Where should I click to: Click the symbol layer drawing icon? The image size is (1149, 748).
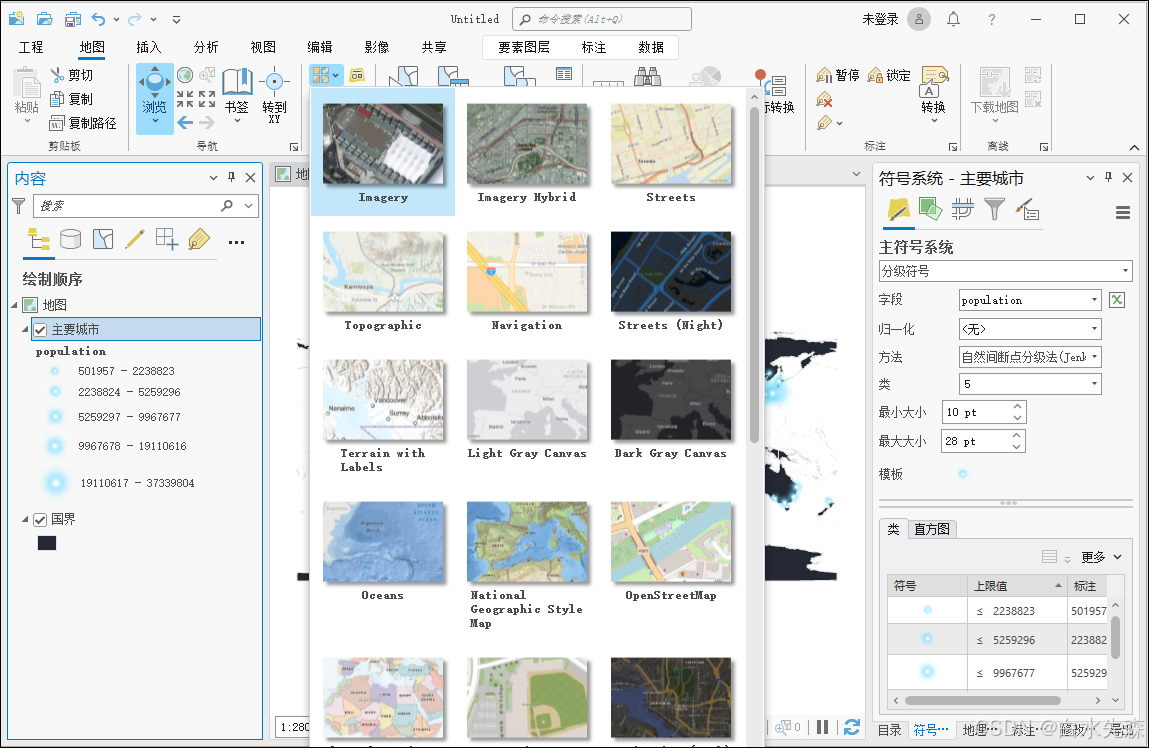point(962,210)
